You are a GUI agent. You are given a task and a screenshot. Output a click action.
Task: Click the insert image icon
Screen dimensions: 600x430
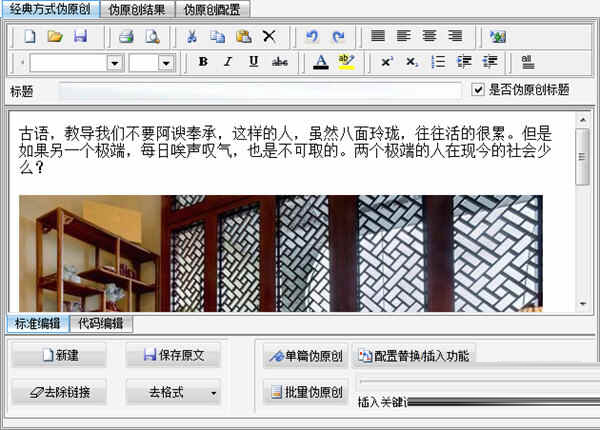click(497, 37)
